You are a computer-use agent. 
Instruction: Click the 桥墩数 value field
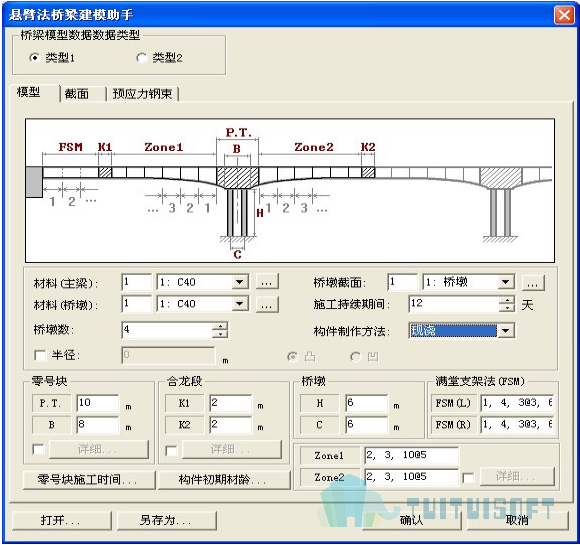click(x=167, y=330)
